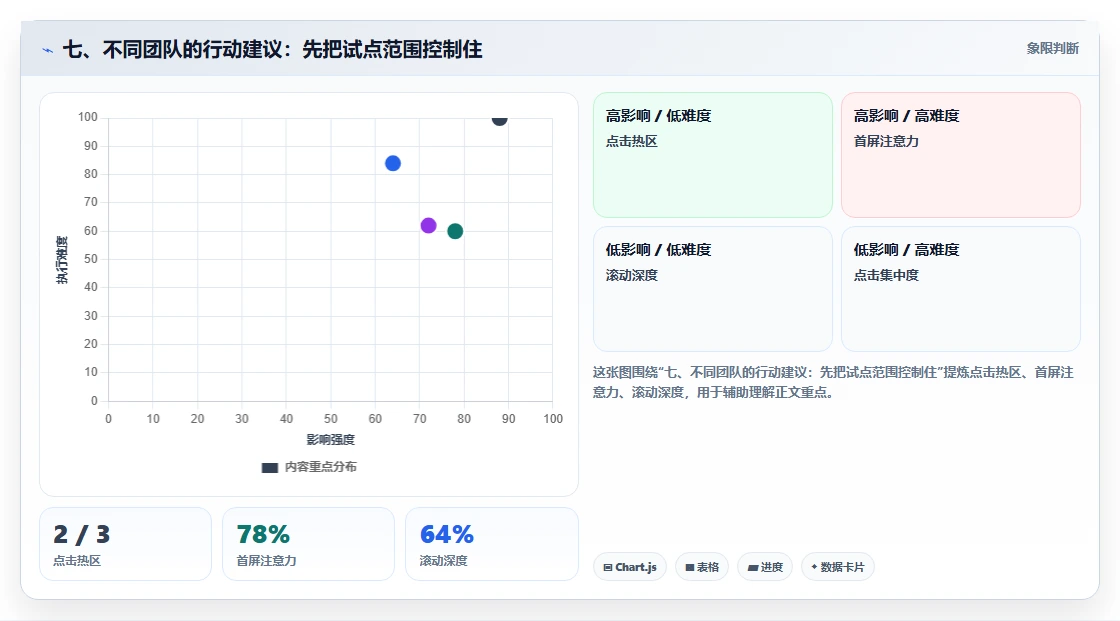Click the blue data point on the scatter chart
Image resolution: width=1120 pixels, height=621 pixels.
tap(393, 164)
